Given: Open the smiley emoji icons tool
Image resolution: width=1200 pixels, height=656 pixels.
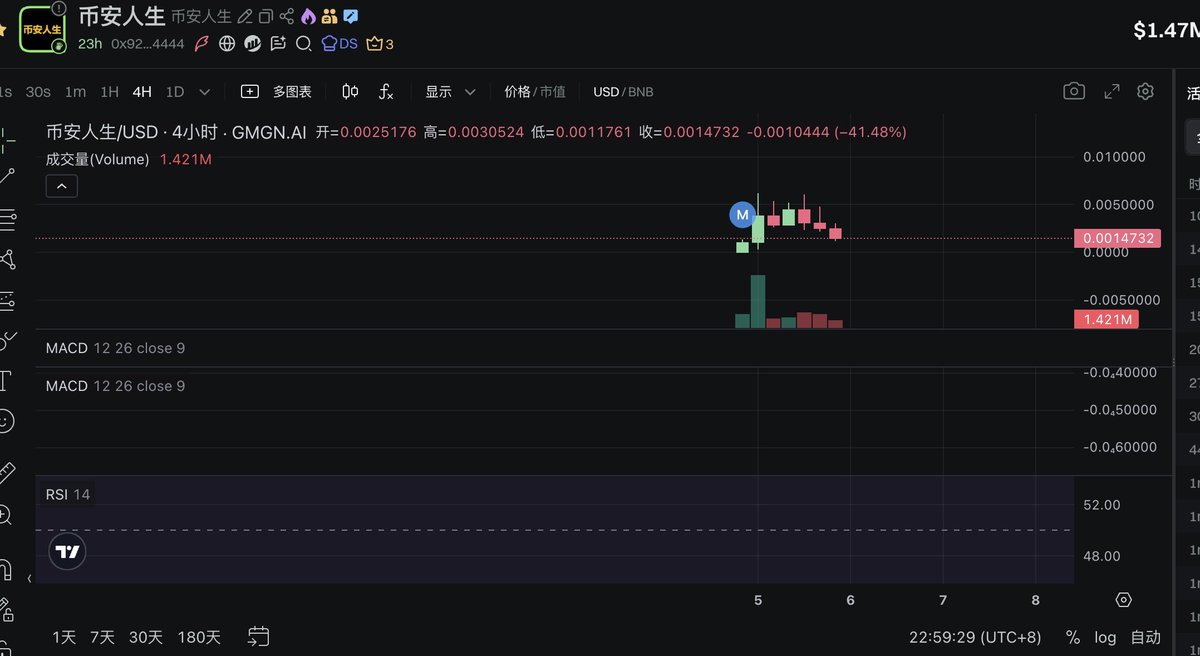Looking at the screenshot, I should coord(5,421).
